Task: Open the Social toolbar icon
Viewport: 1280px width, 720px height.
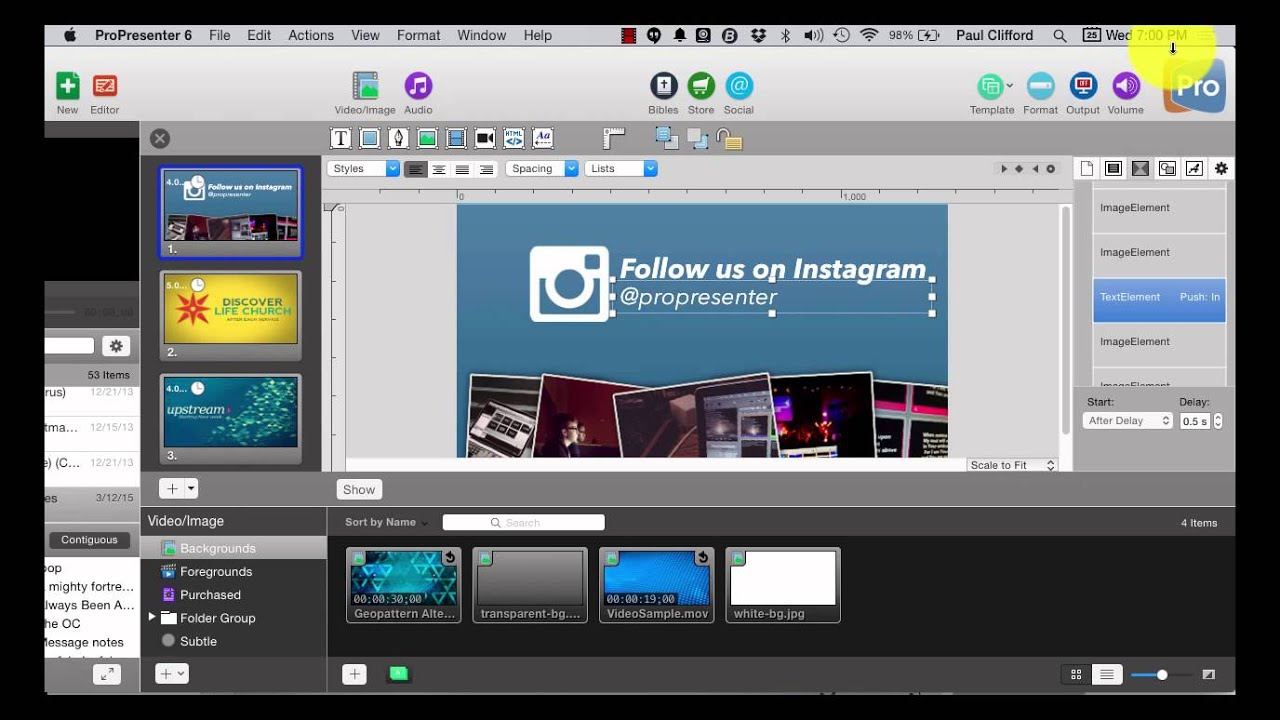Action: point(738,86)
